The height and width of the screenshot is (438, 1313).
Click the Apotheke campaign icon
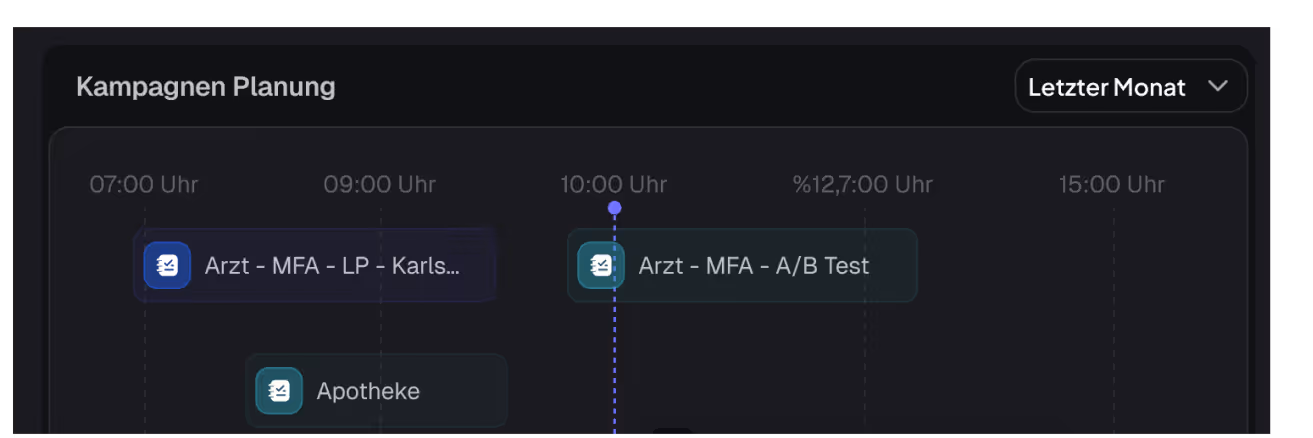click(x=279, y=391)
